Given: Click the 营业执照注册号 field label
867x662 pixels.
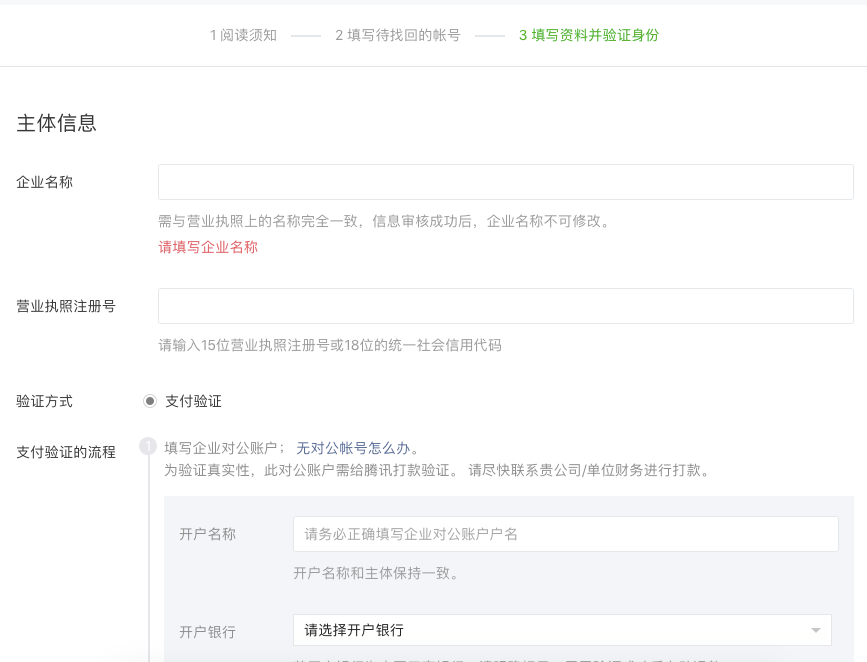Looking at the screenshot, I should 66,306.
